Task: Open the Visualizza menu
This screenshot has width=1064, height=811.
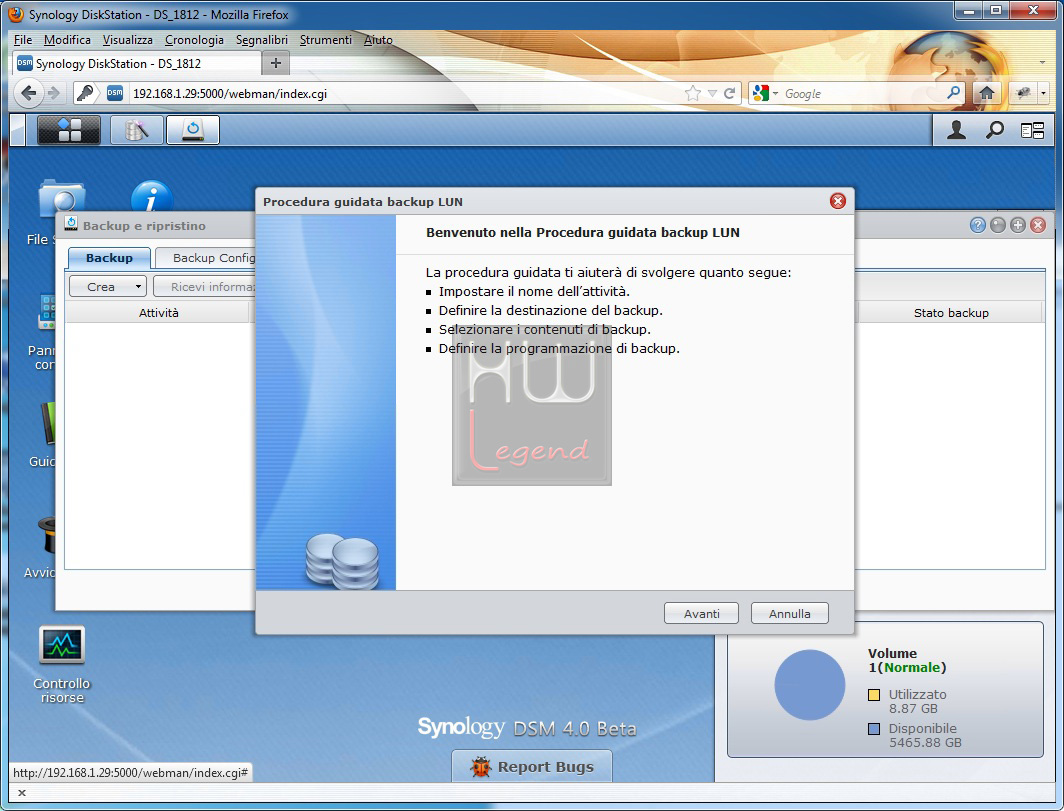Action: pyautogui.click(x=128, y=40)
